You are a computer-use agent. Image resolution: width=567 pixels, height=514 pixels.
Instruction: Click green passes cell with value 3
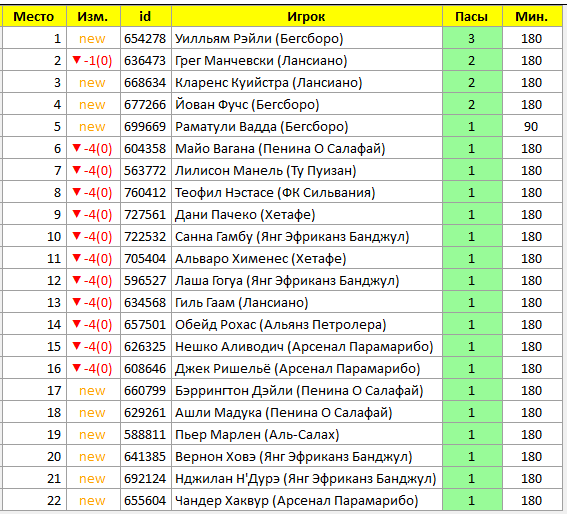click(x=472, y=38)
